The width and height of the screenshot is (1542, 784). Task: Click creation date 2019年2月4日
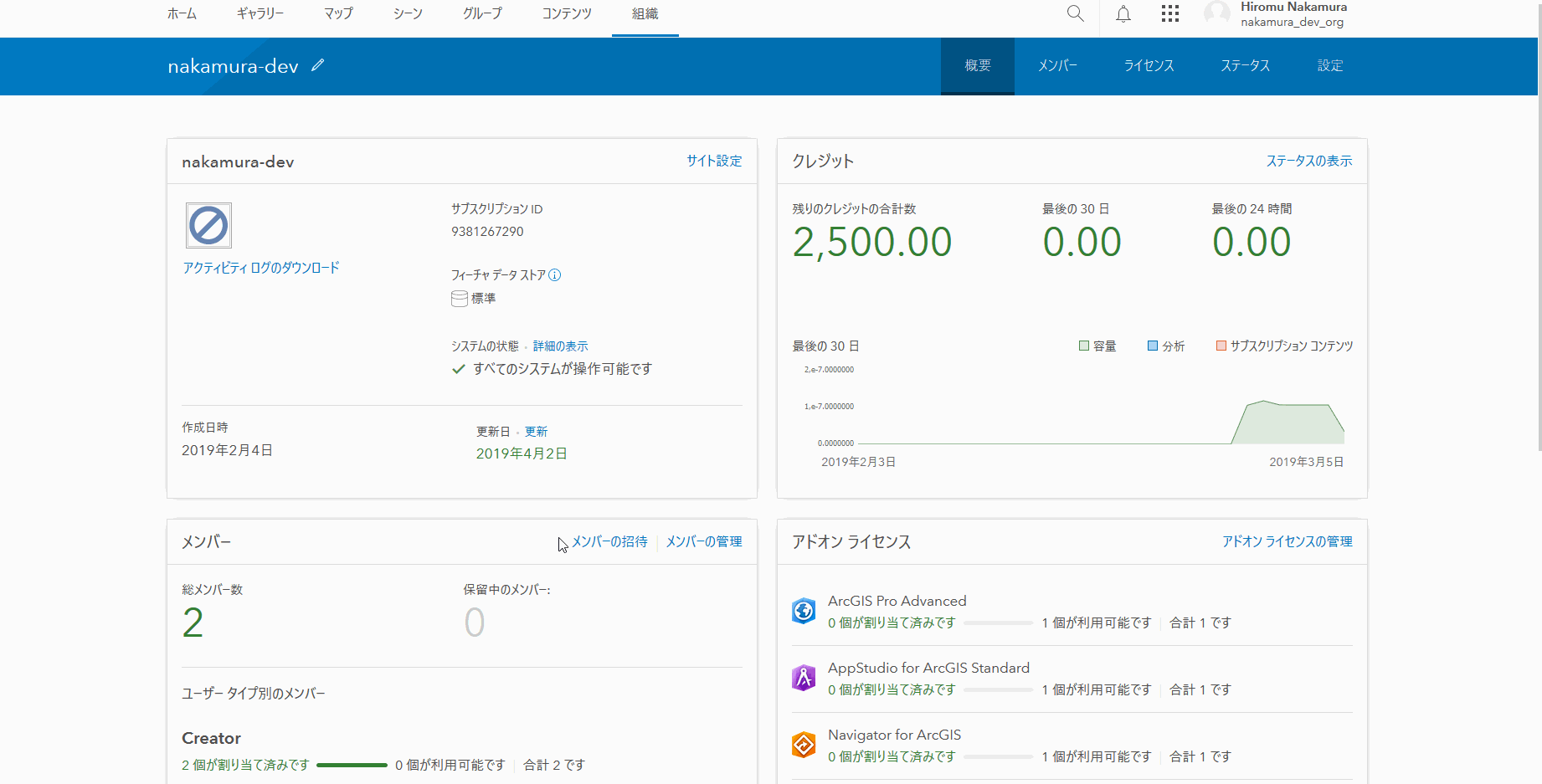pyautogui.click(x=227, y=450)
